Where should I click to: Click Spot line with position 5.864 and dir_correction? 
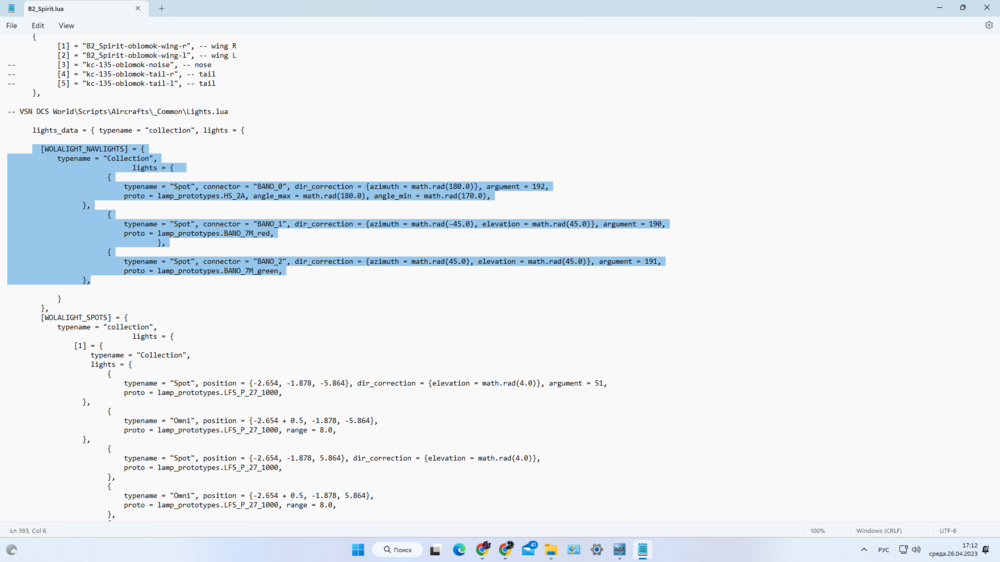pos(332,458)
